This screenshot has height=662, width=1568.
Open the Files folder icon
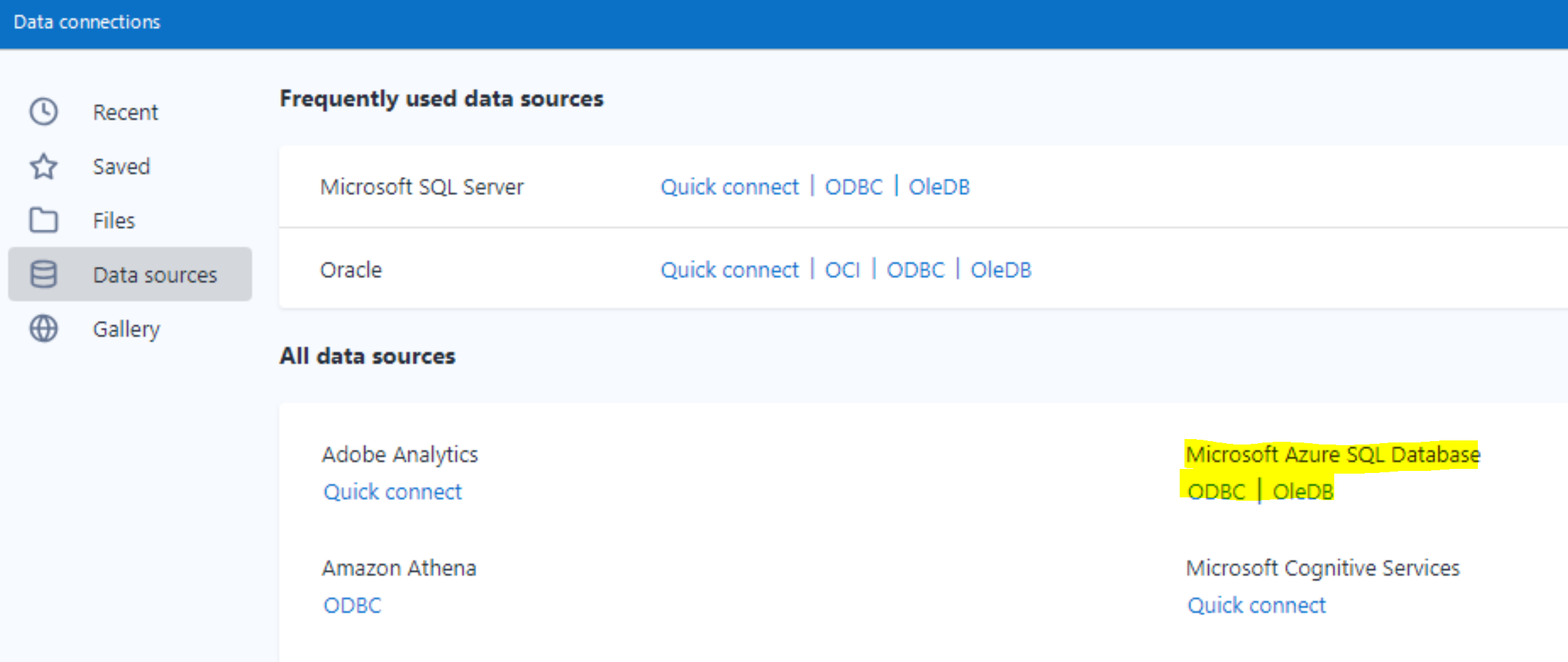tap(43, 220)
